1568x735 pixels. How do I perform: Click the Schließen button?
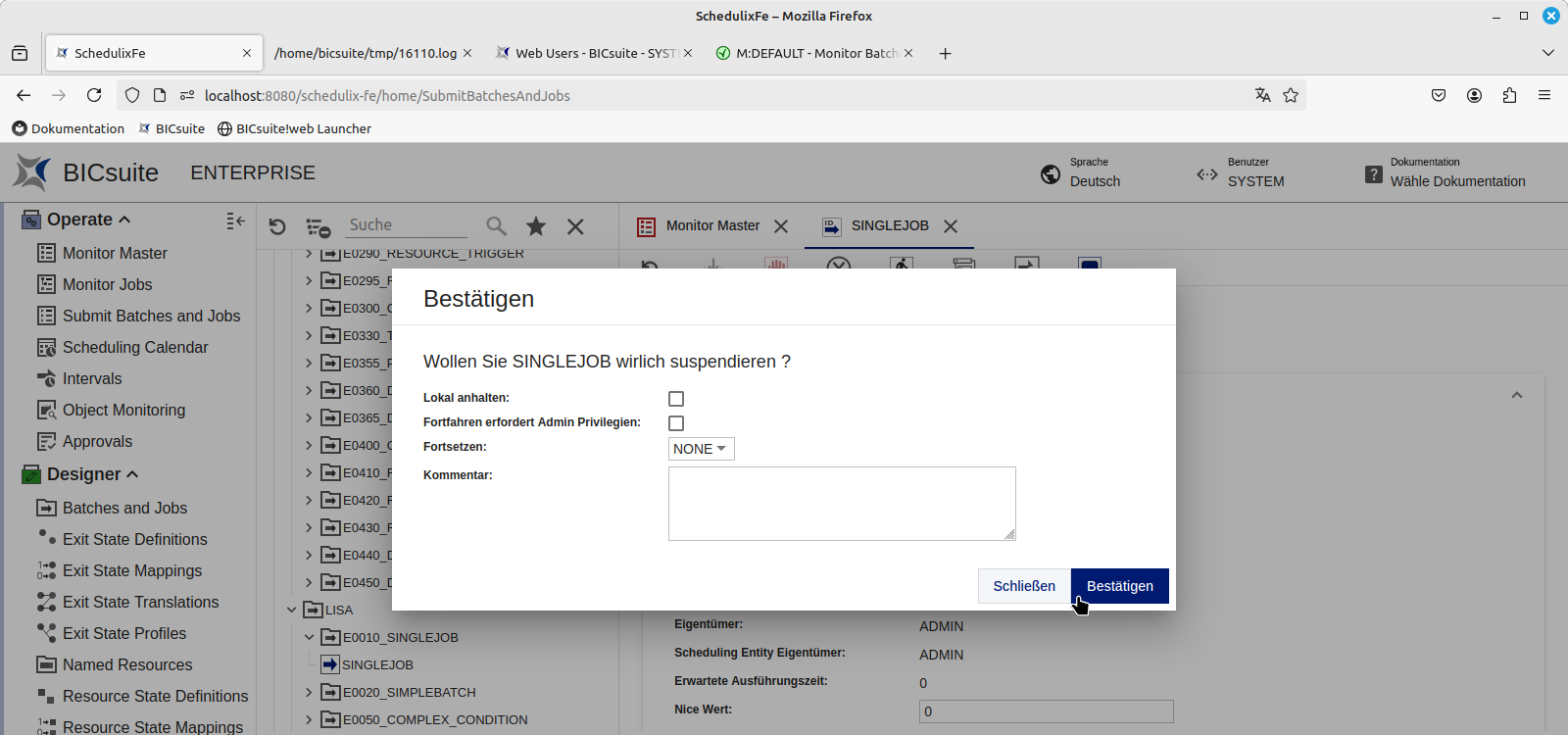point(1024,586)
